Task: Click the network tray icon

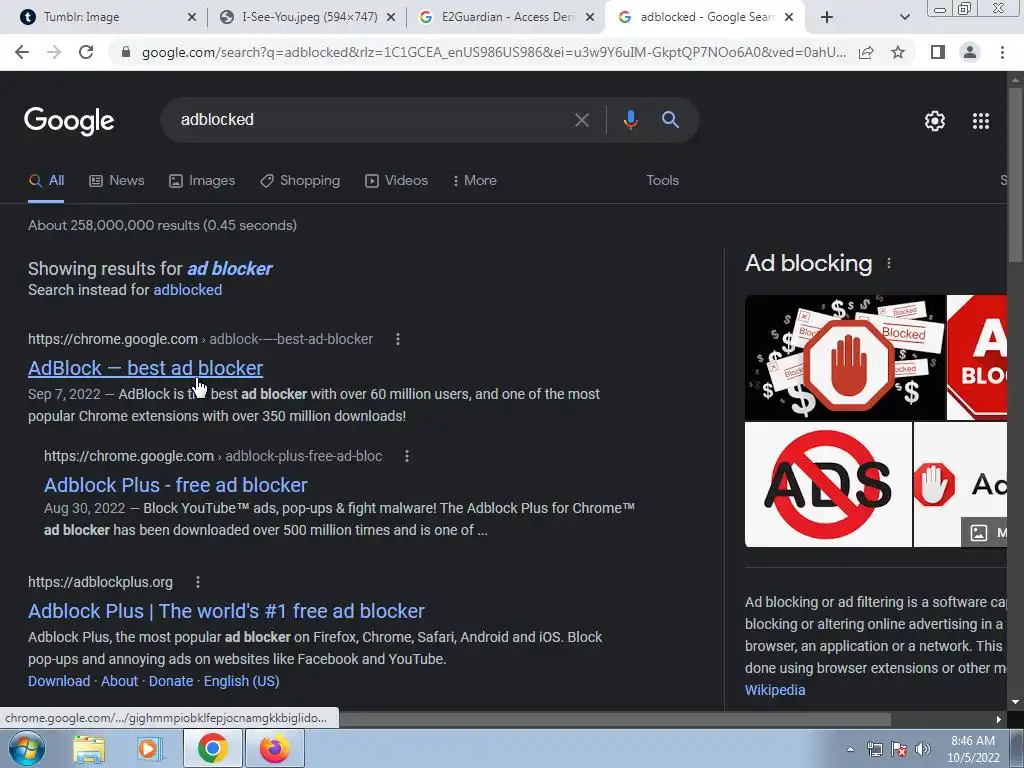Action: click(874, 749)
